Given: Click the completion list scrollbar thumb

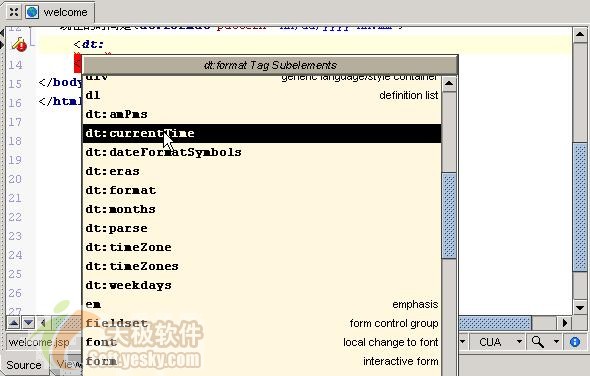Looking at the screenshot, I should click(449, 215).
